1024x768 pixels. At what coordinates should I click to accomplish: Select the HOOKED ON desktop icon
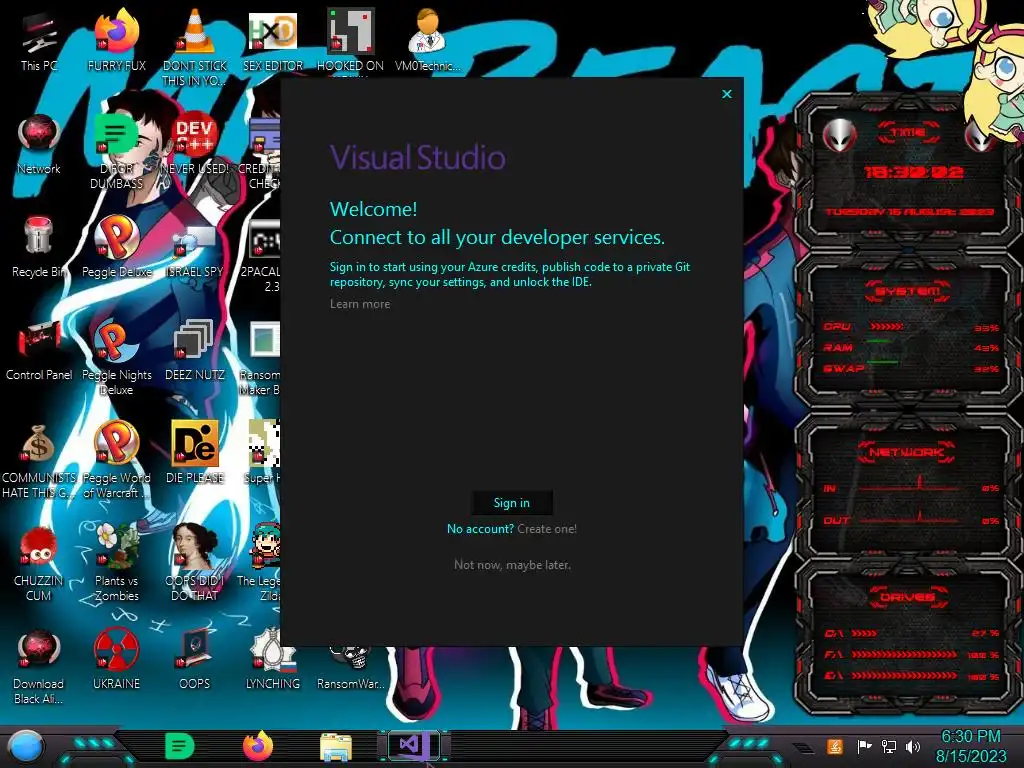coord(350,42)
